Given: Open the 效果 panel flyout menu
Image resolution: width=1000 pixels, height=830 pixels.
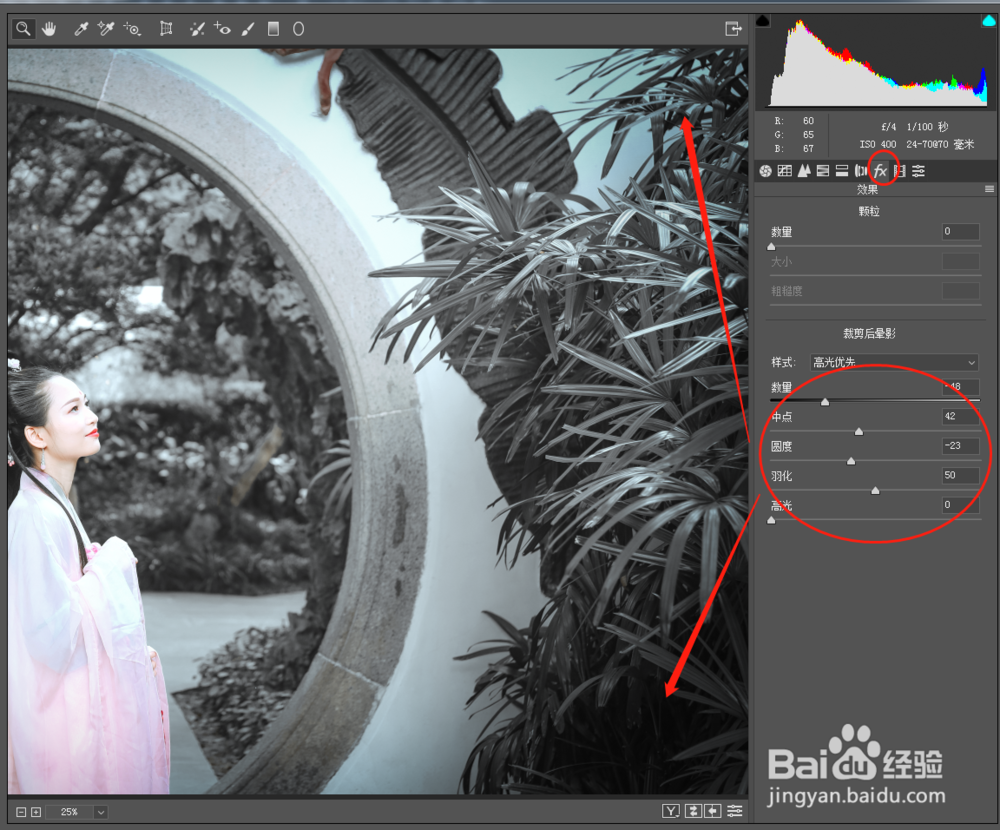Looking at the screenshot, I should 989,189.
